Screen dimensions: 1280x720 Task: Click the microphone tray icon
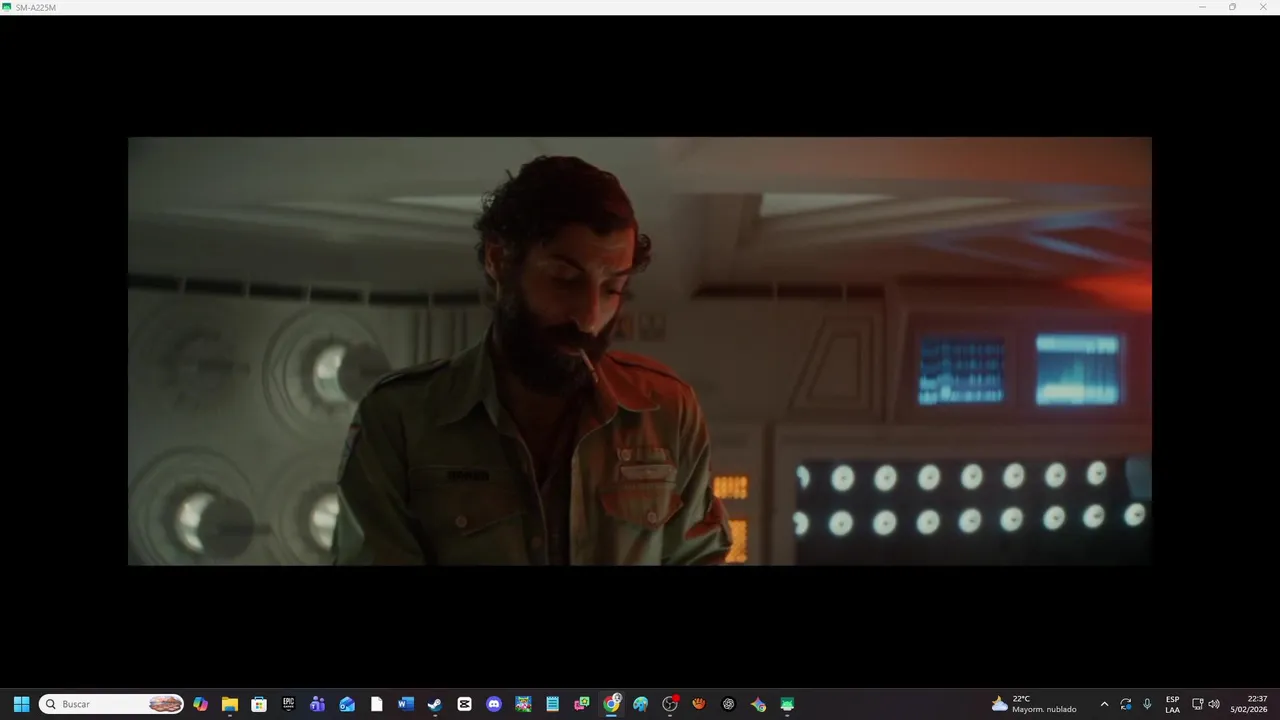click(1147, 704)
